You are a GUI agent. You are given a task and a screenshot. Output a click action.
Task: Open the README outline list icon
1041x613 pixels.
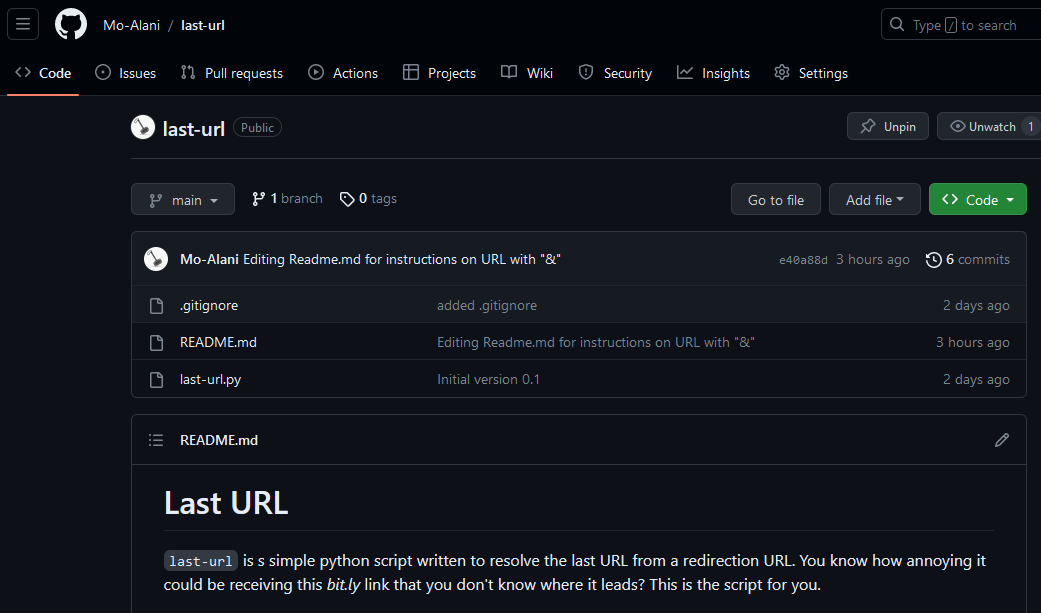[x=156, y=440]
